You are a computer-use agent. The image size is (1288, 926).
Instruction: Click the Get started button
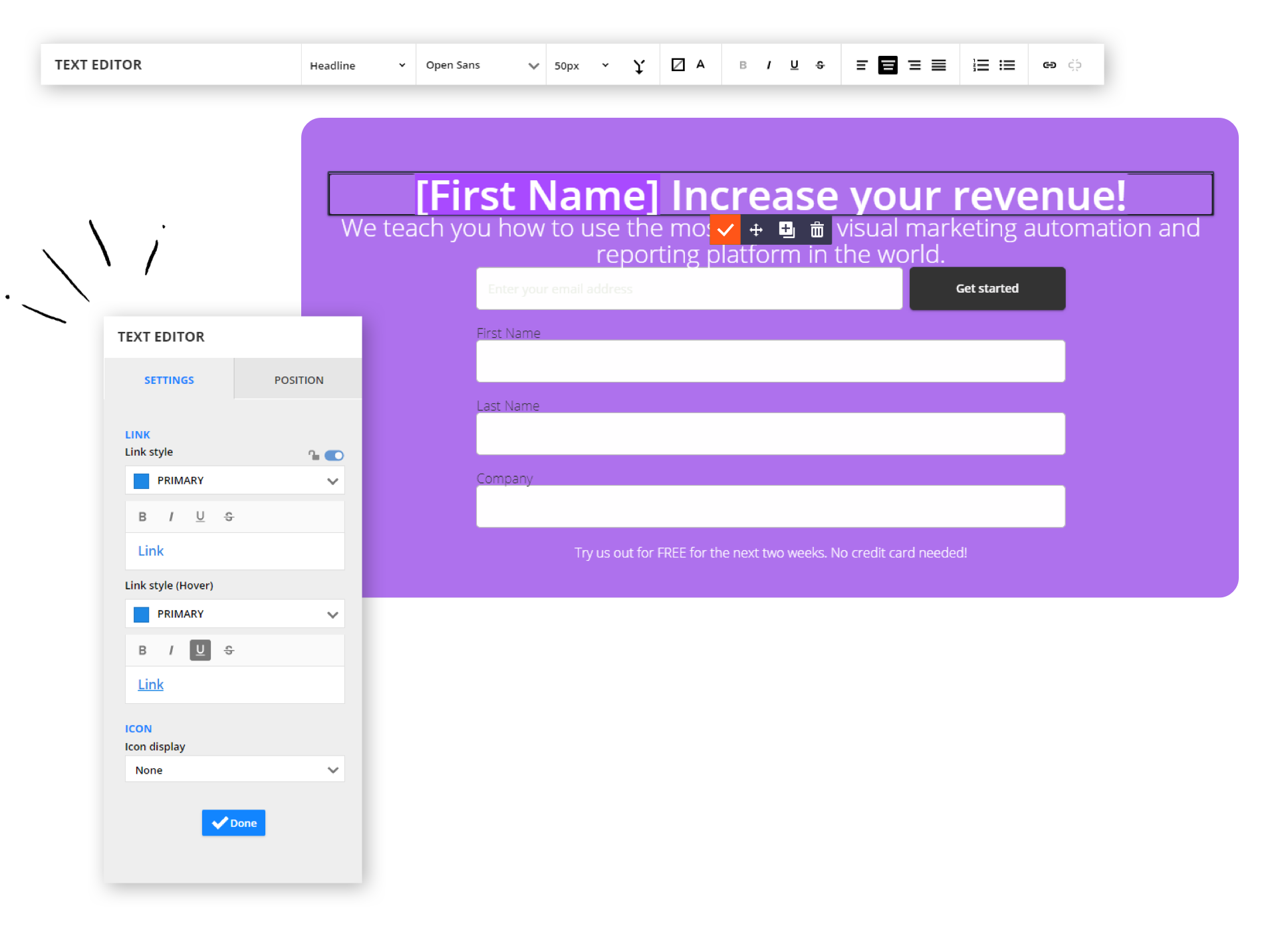pos(987,288)
